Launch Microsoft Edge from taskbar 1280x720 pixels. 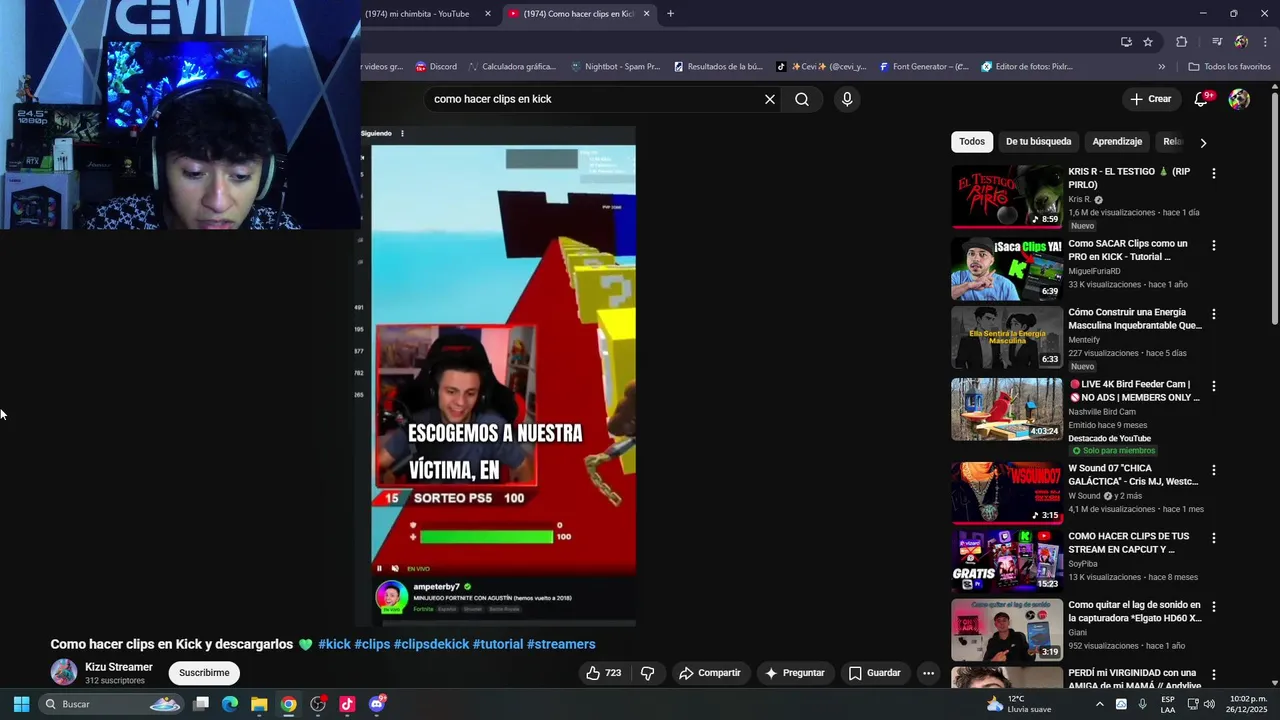230,704
